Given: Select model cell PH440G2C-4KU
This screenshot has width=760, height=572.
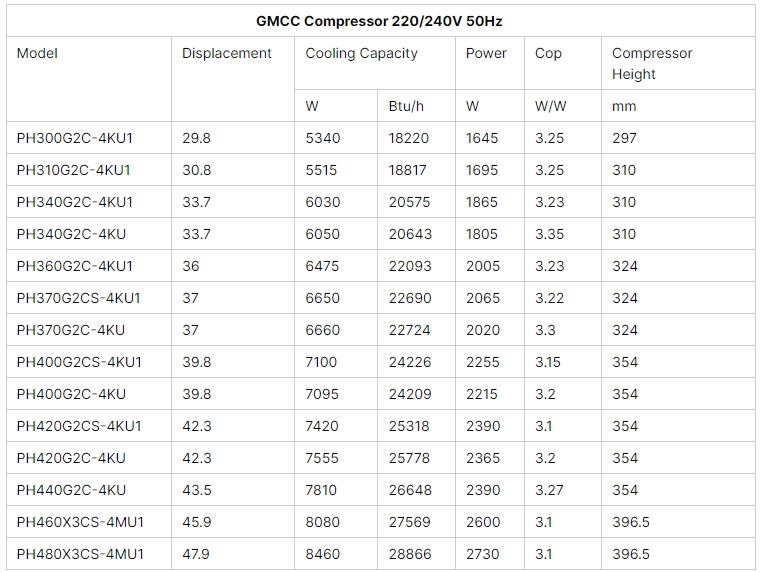Looking at the screenshot, I should tap(71, 490).
